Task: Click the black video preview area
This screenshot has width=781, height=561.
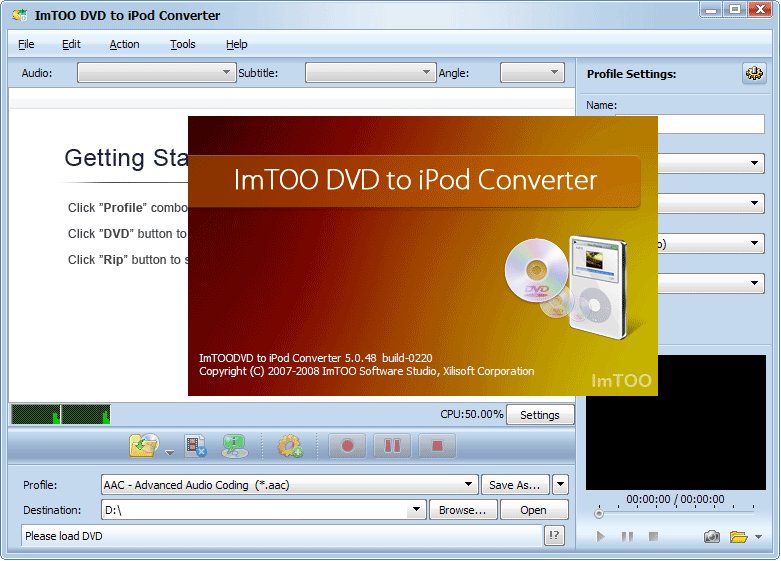Action: [675, 422]
